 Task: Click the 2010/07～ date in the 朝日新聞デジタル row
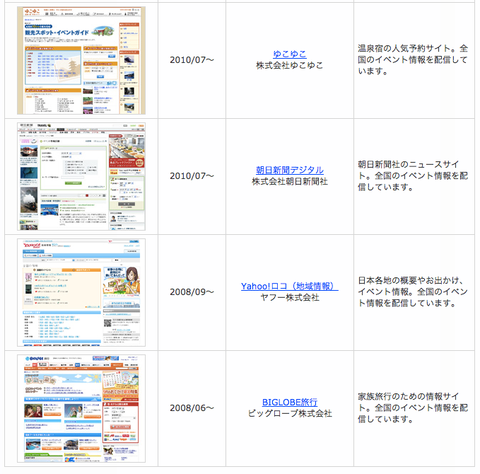(x=192, y=176)
